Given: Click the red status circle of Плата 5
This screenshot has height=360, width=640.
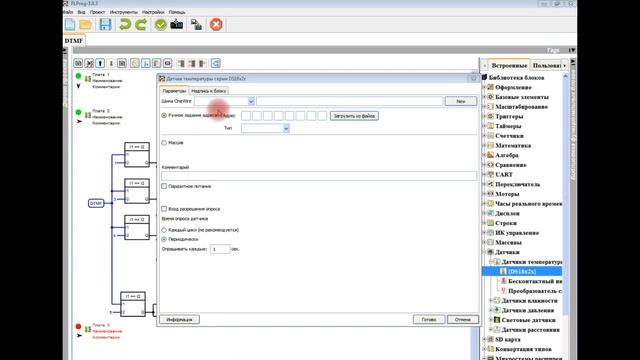Looking at the screenshot, I should [x=78, y=326].
